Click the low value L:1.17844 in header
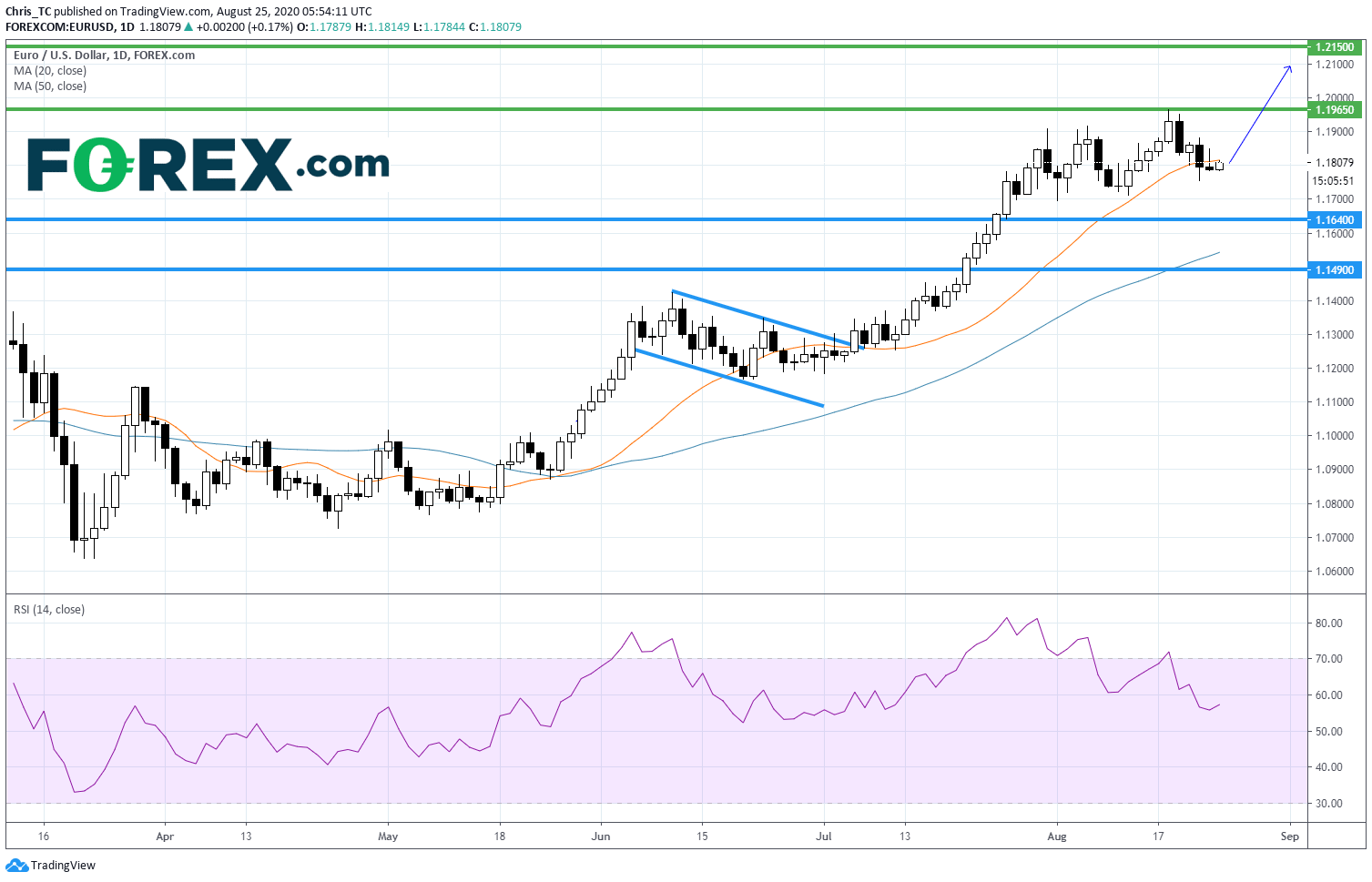Viewport: 1372px width, 882px height. coord(441,27)
